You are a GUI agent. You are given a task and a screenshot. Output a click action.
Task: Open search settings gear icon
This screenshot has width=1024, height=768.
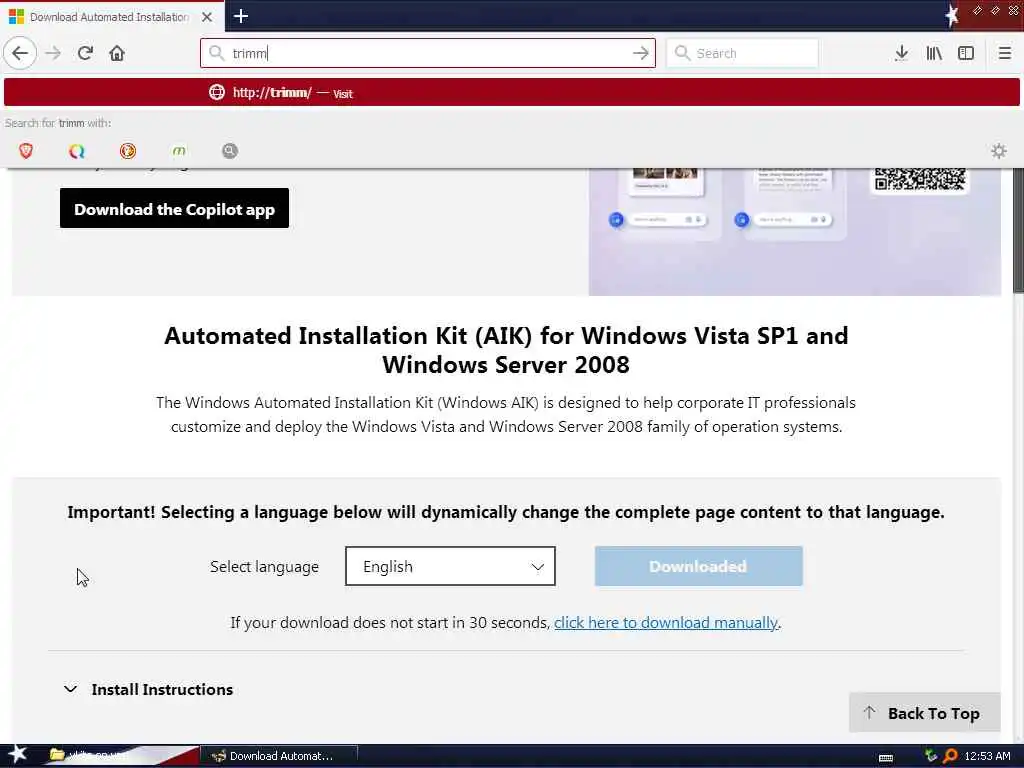(999, 151)
